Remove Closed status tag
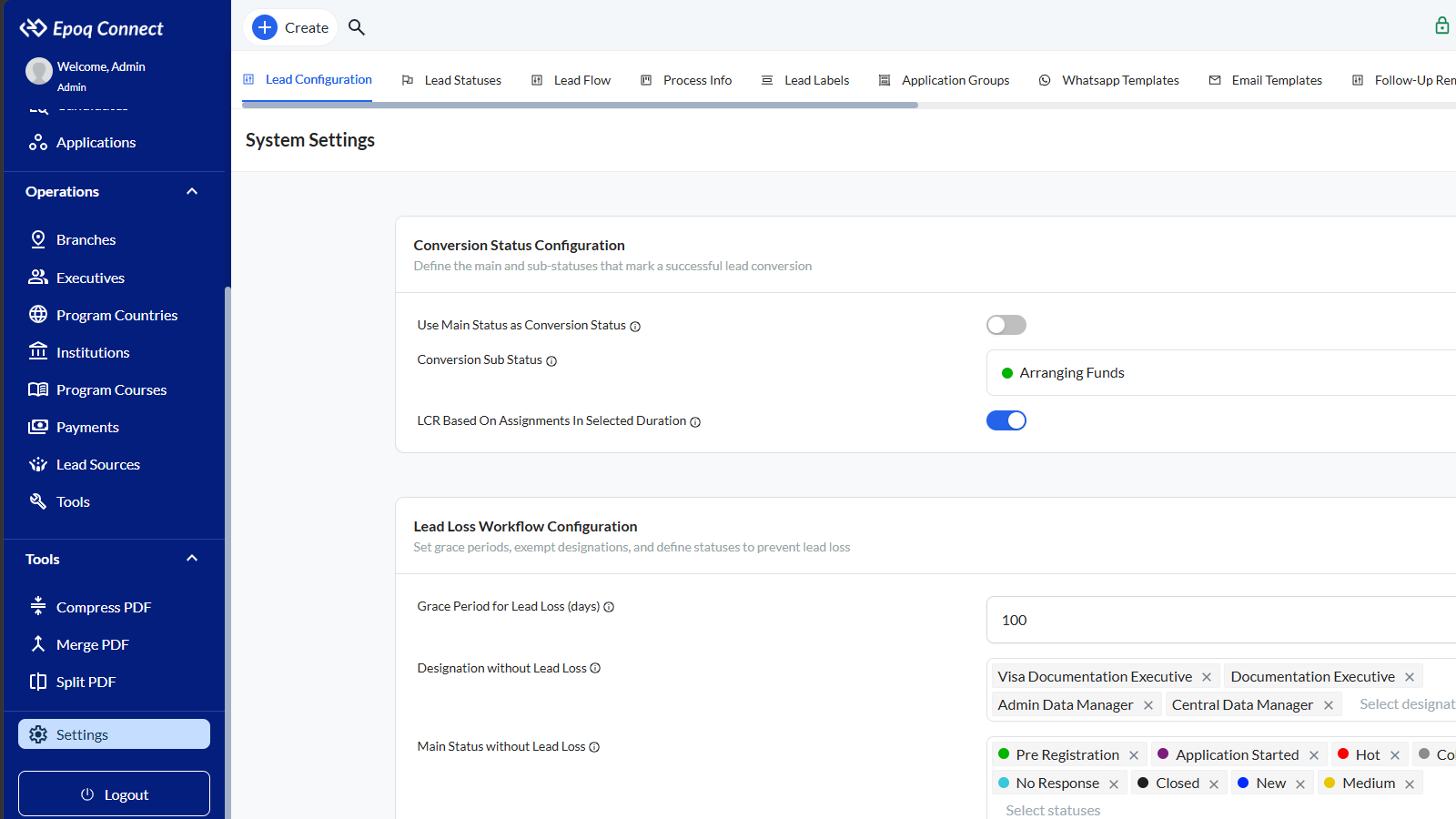This screenshot has height=819, width=1456. [1214, 784]
